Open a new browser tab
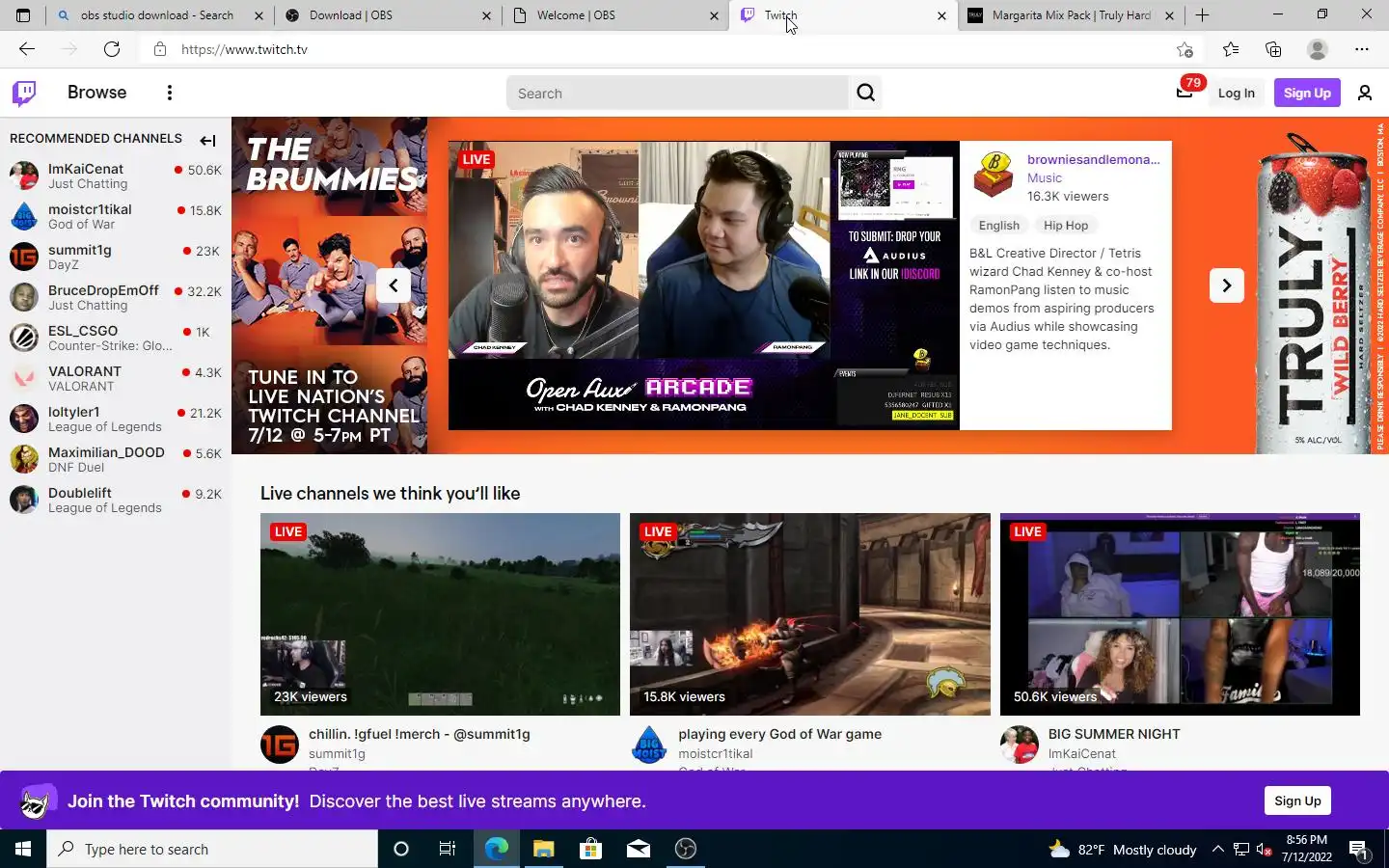 tap(1202, 15)
